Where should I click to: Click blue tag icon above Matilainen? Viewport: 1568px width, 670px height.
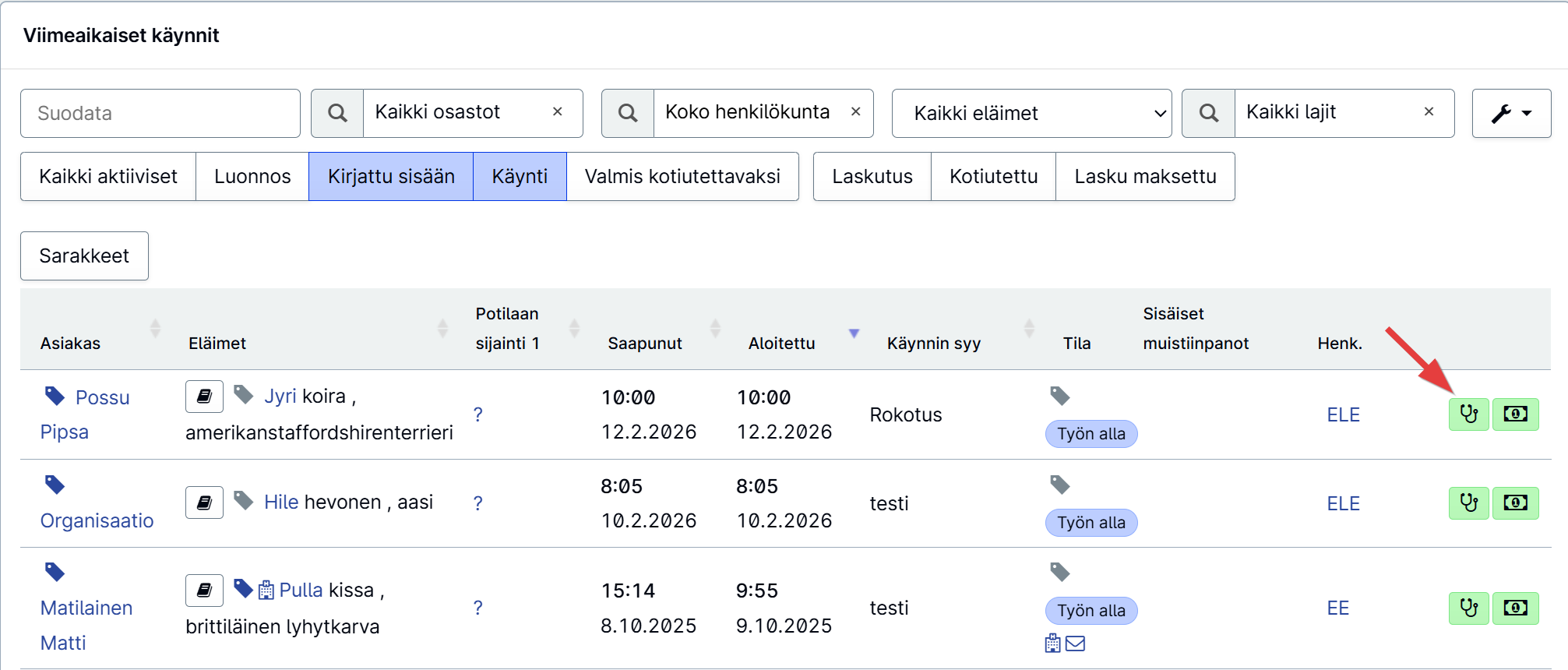pos(55,572)
